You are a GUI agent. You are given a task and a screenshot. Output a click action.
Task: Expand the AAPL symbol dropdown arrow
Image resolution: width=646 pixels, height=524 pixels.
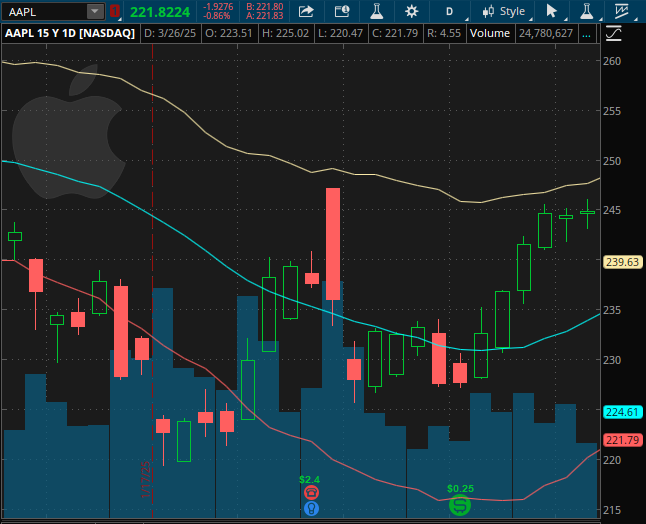95,11
